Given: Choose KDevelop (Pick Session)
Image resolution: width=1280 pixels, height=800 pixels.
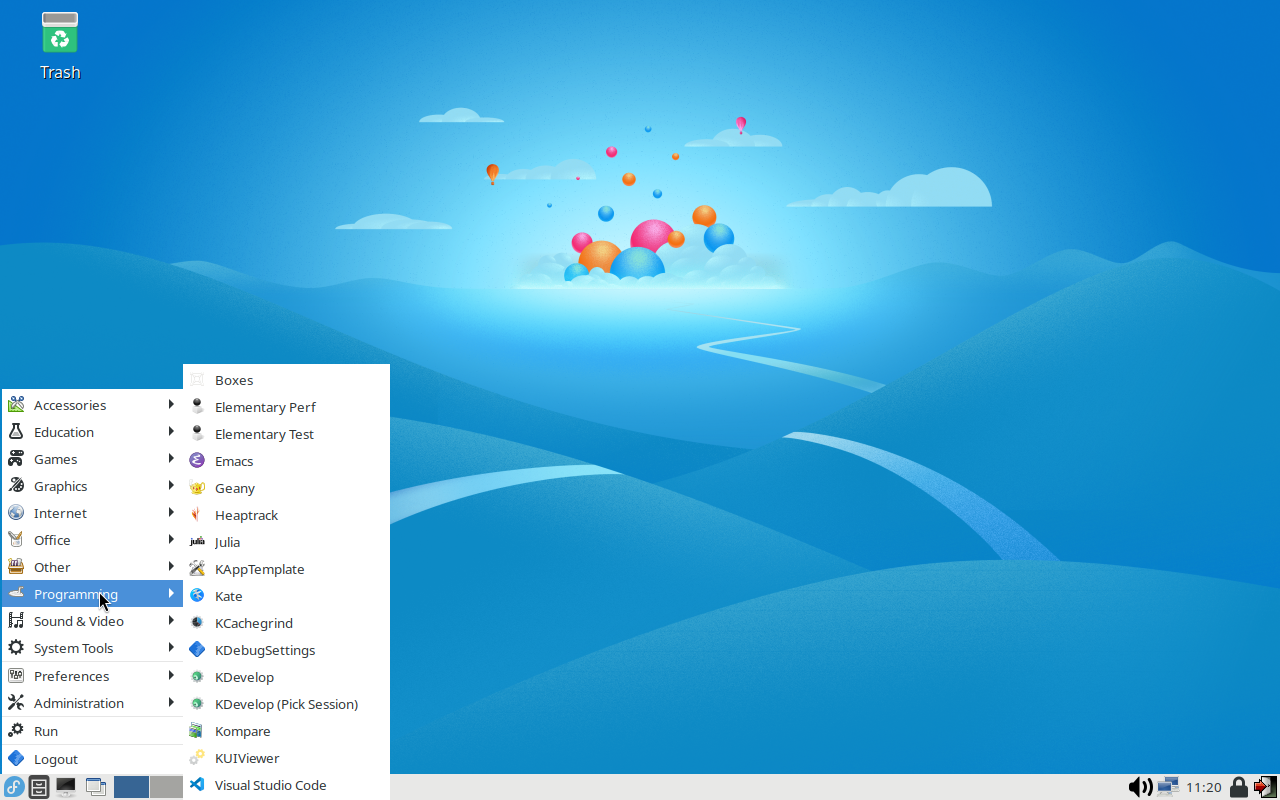Looking at the screenshot, I should (x=286, y=704).
